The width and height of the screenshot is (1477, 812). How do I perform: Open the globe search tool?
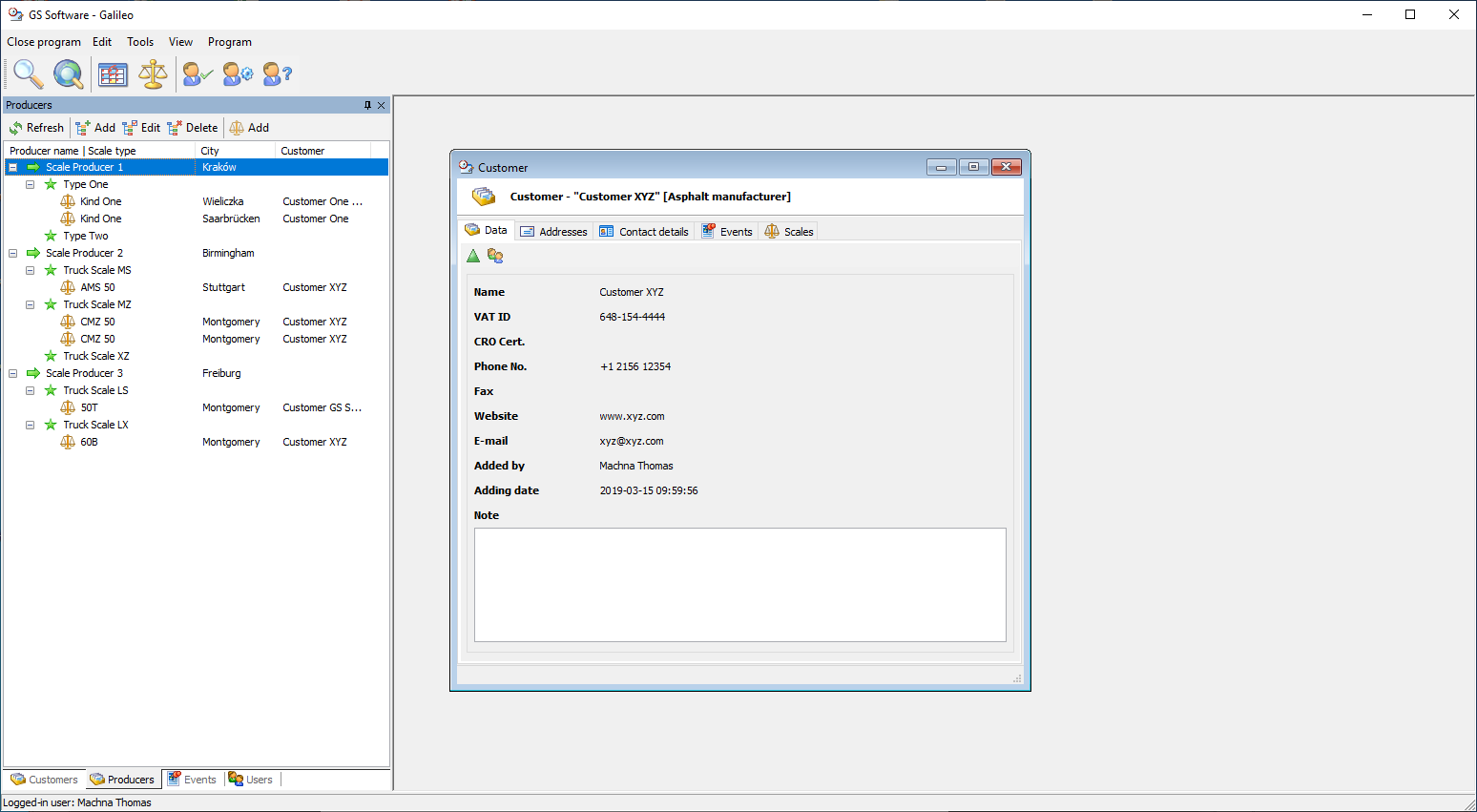(68, 73)
